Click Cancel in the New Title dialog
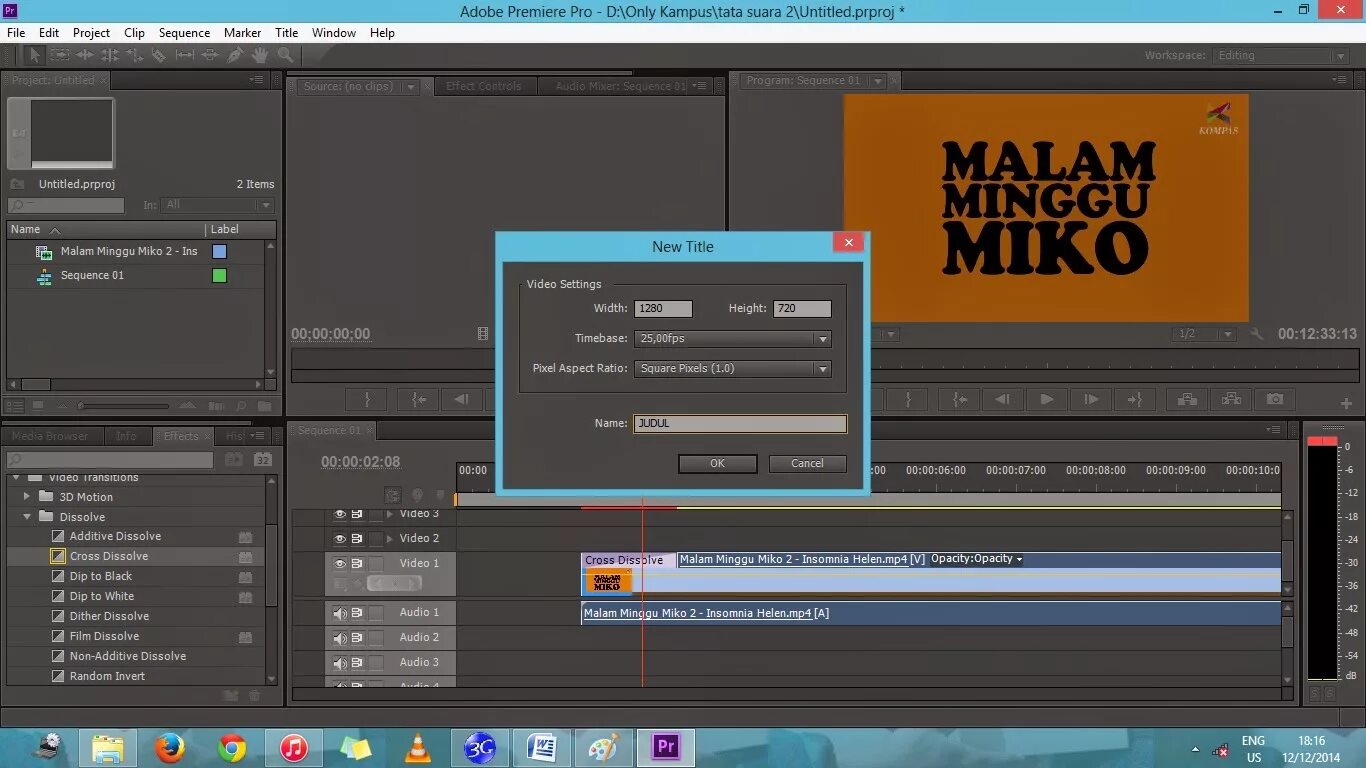This screenshot has width=1366, height=768. [807, 464]
